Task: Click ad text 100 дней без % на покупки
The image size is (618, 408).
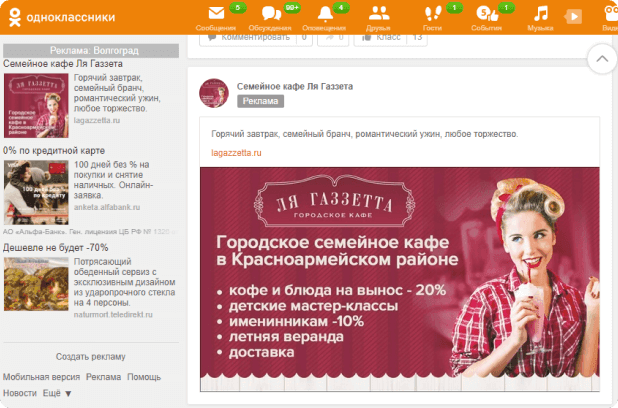Action: click(x=114, y=180)
